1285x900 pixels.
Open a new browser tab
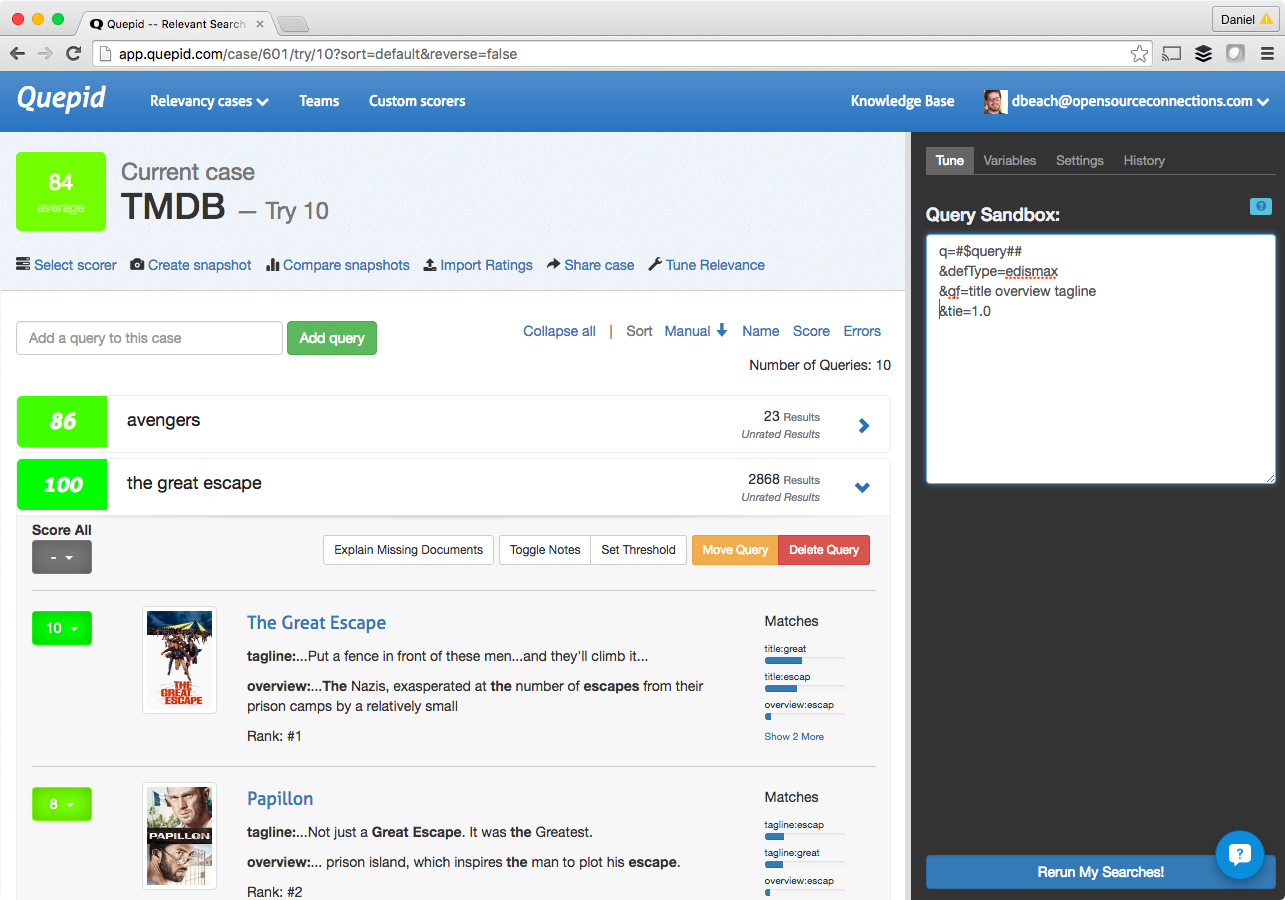292,23
